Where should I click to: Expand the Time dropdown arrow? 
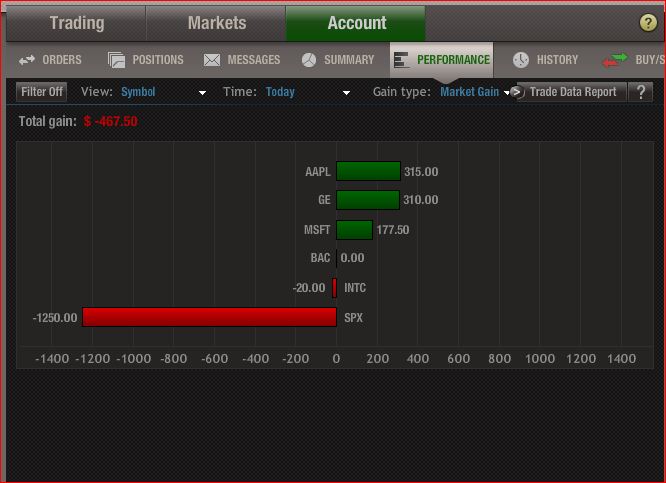click(x=347, y=93)
